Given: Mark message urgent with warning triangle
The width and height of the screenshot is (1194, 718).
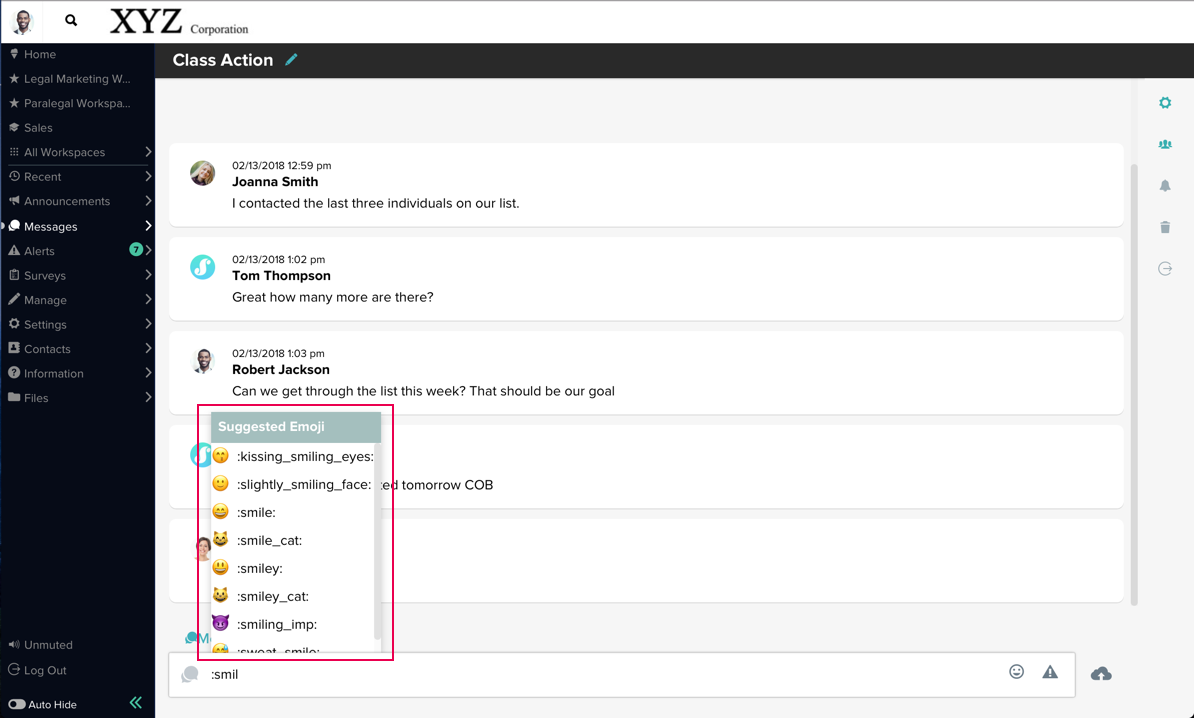Looking at the screenshot, I should [1050, 672].
